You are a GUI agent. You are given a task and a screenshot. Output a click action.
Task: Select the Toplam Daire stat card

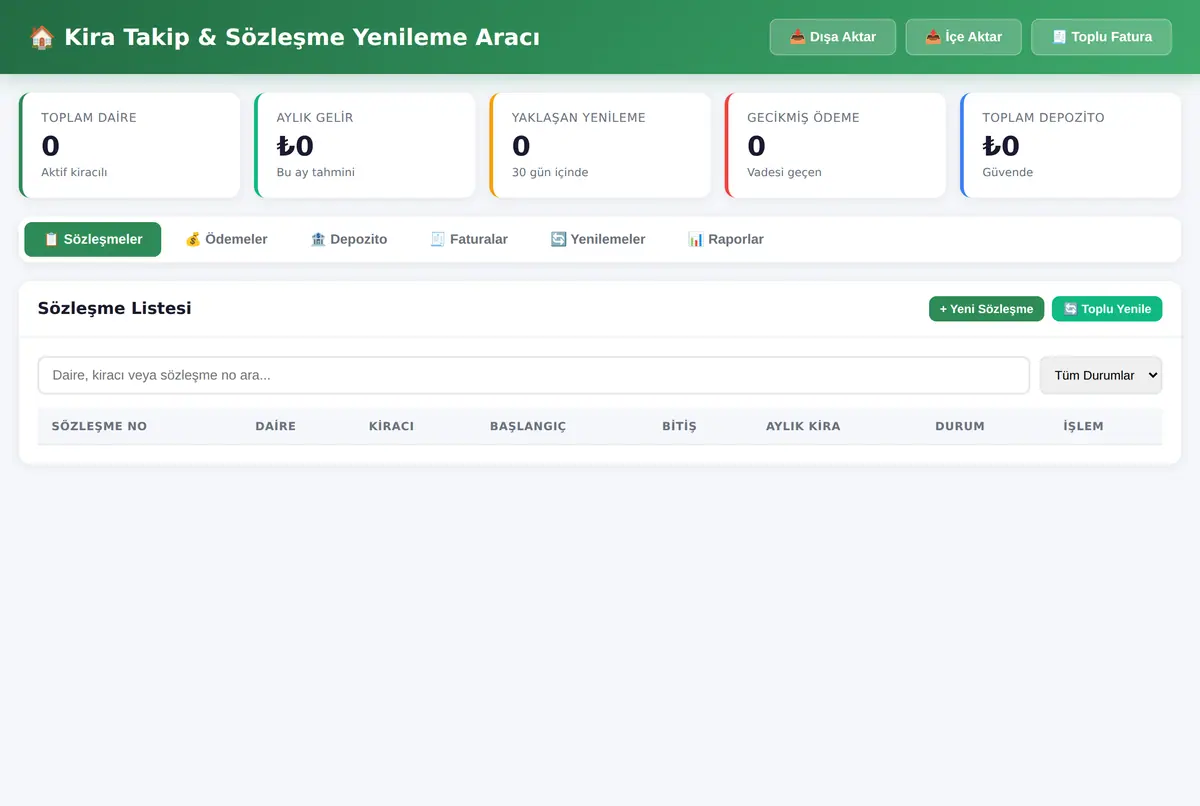point(130,145)
